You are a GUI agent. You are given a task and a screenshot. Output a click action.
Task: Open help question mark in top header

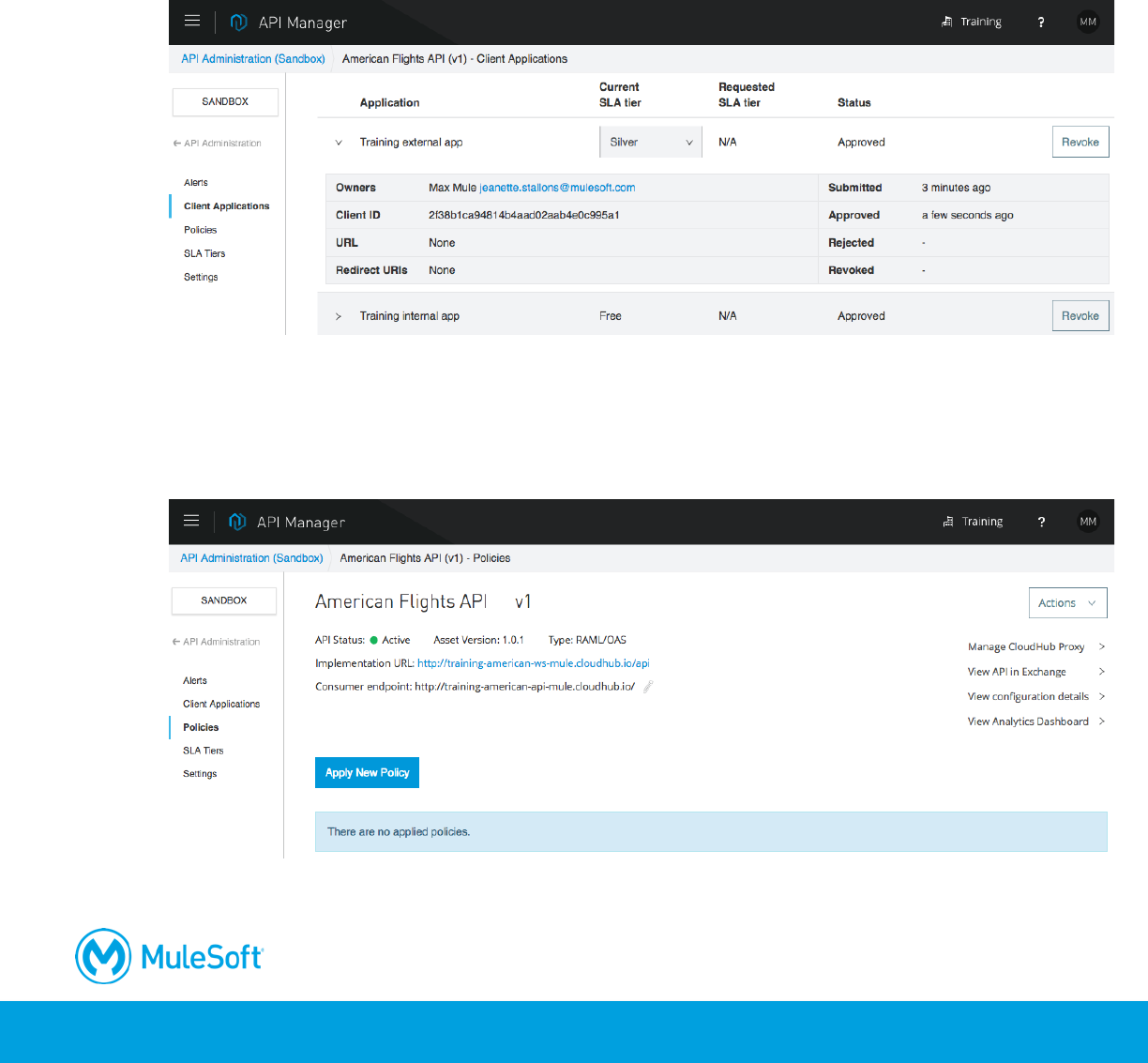tap(1041, 23)
